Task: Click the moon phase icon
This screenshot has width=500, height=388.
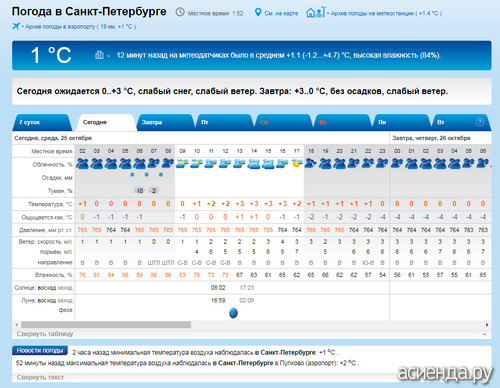Action: pyautogui.click(x=233, y=313)
